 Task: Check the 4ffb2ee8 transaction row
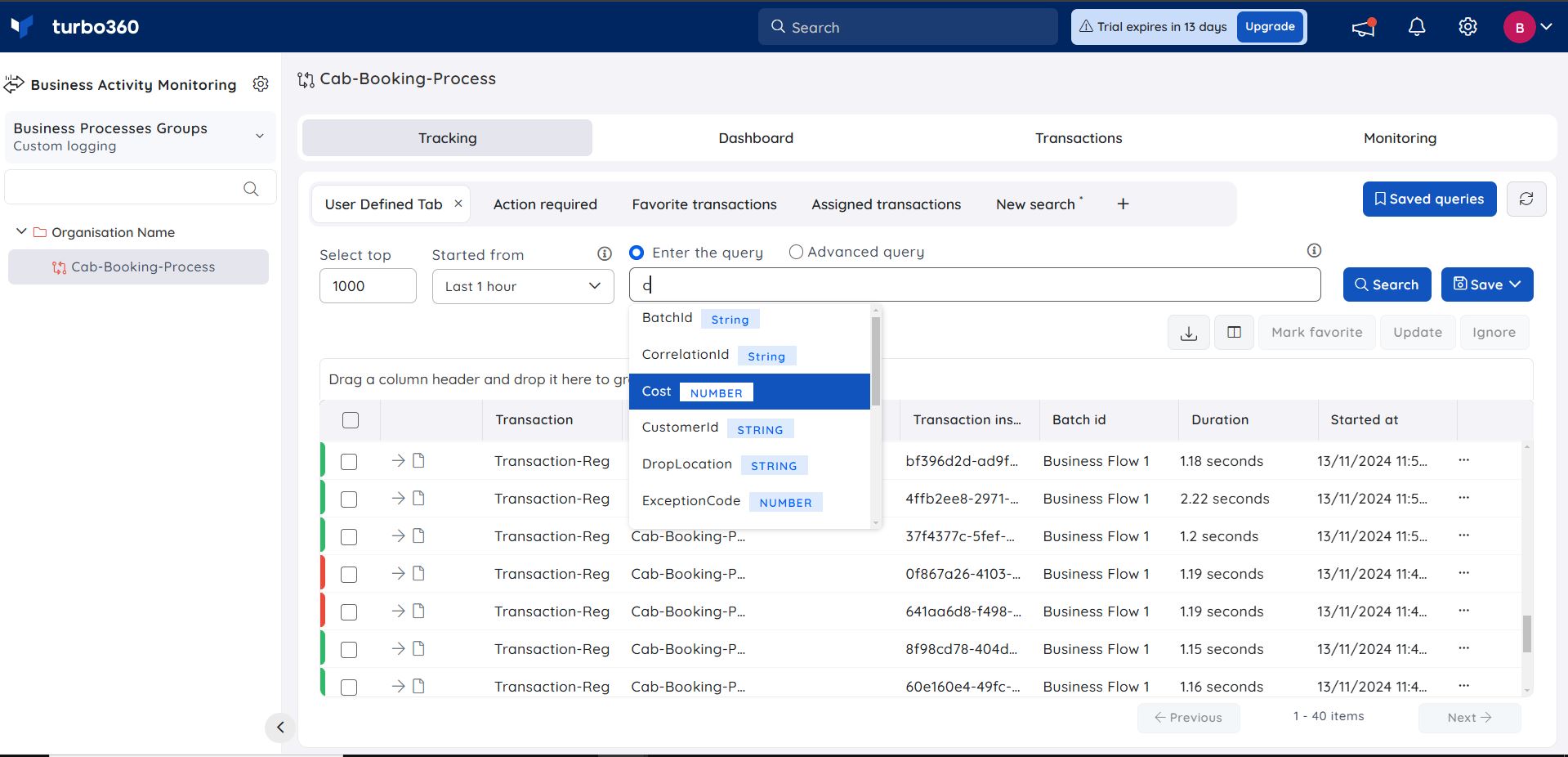[349, 499]
